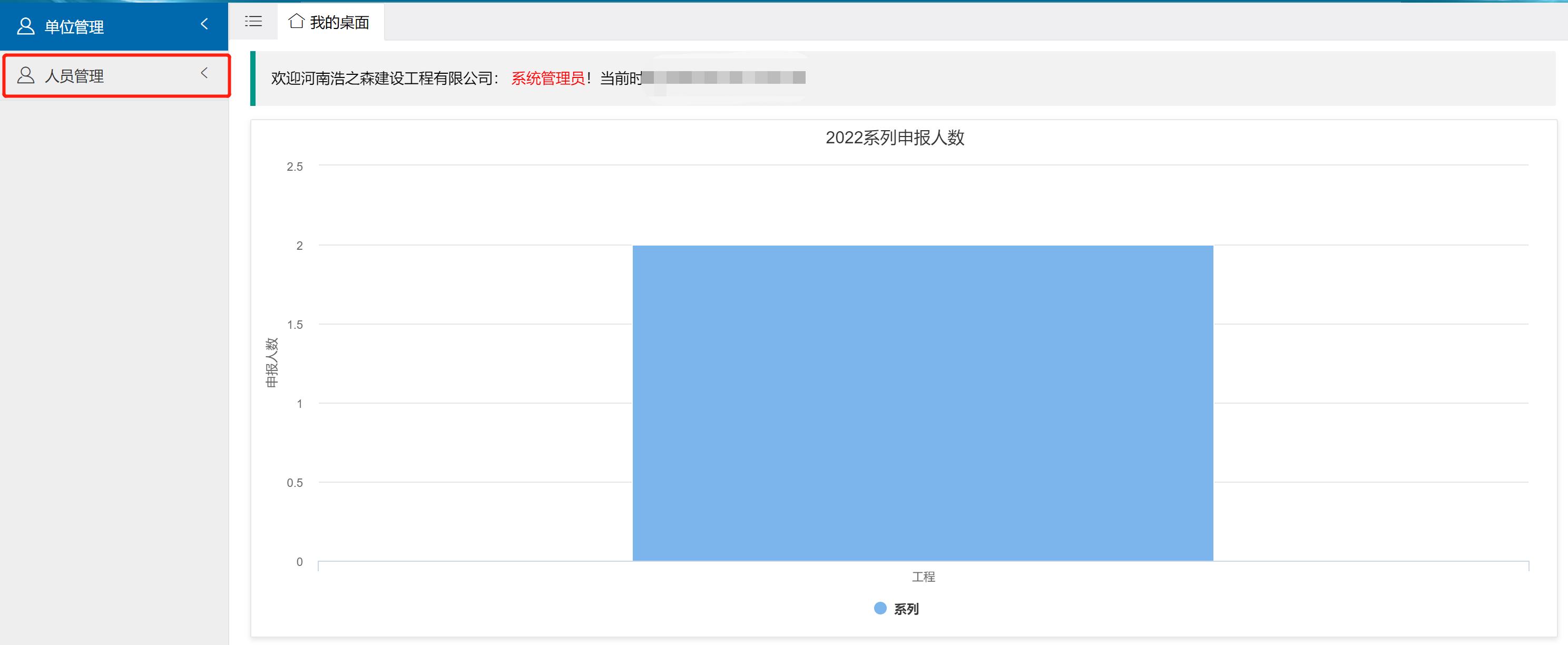
Task: Expand the 人员管理 sidebar section
Action: [x=203, y=74]
